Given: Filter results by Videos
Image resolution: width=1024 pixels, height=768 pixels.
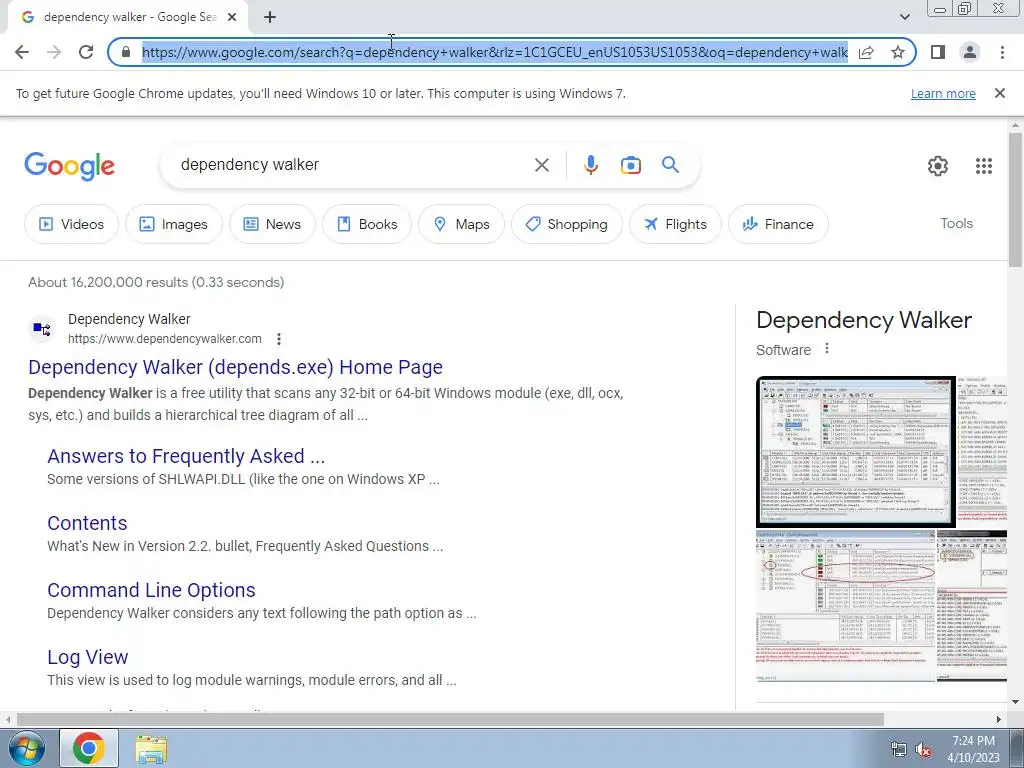Looking at the screenshot, I should (x=71, y=224).
